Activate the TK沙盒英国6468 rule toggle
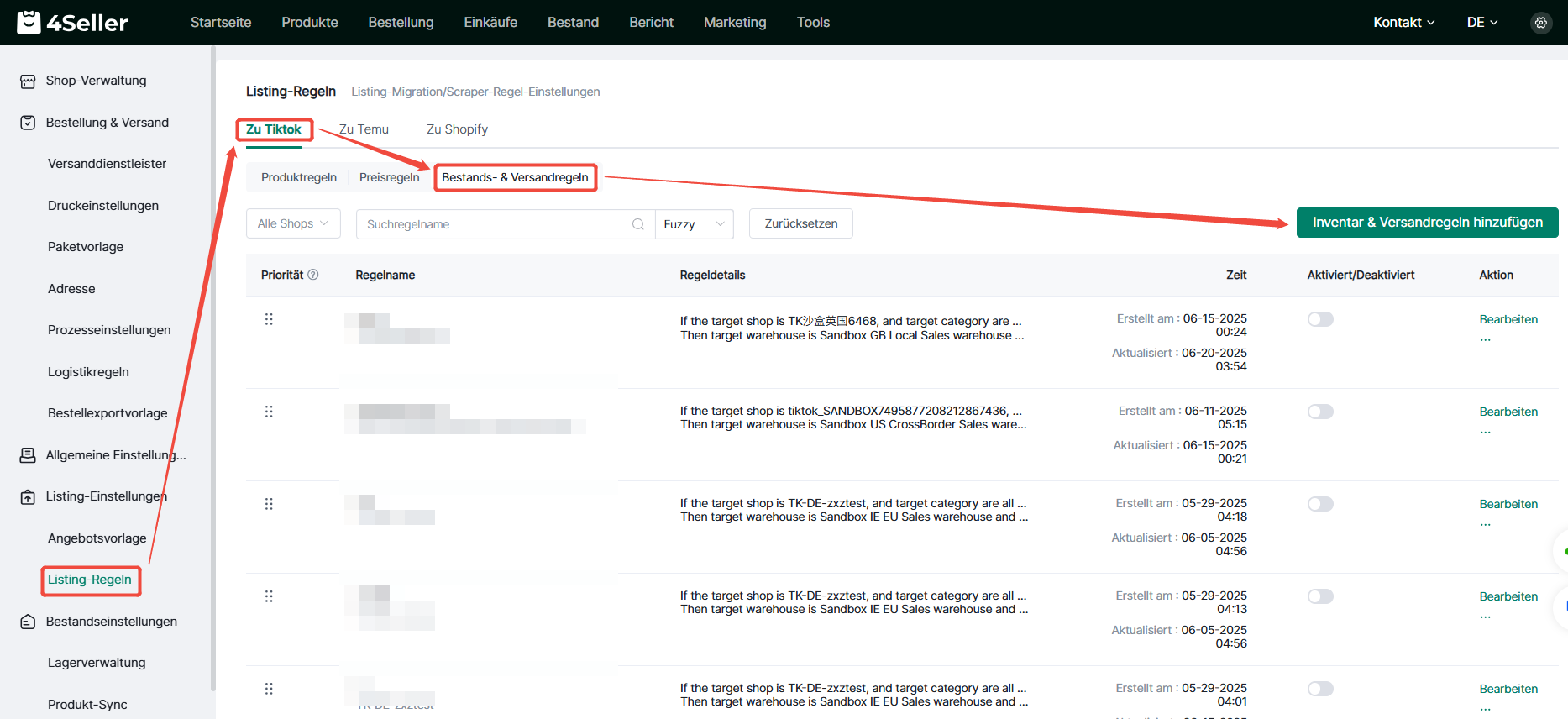Screen dimensions: 1568x719 click(x=1320, y=319)
